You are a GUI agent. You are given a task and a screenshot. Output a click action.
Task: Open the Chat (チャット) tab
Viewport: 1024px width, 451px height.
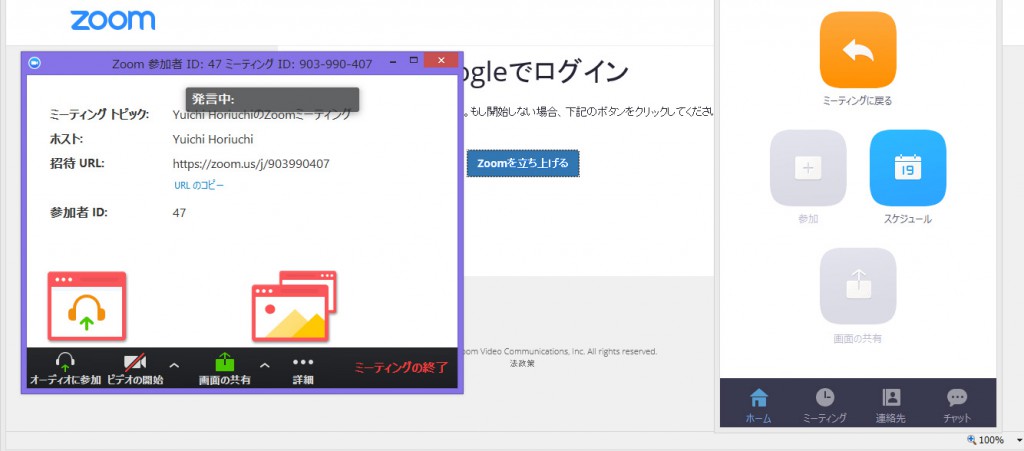coord(957,405)
